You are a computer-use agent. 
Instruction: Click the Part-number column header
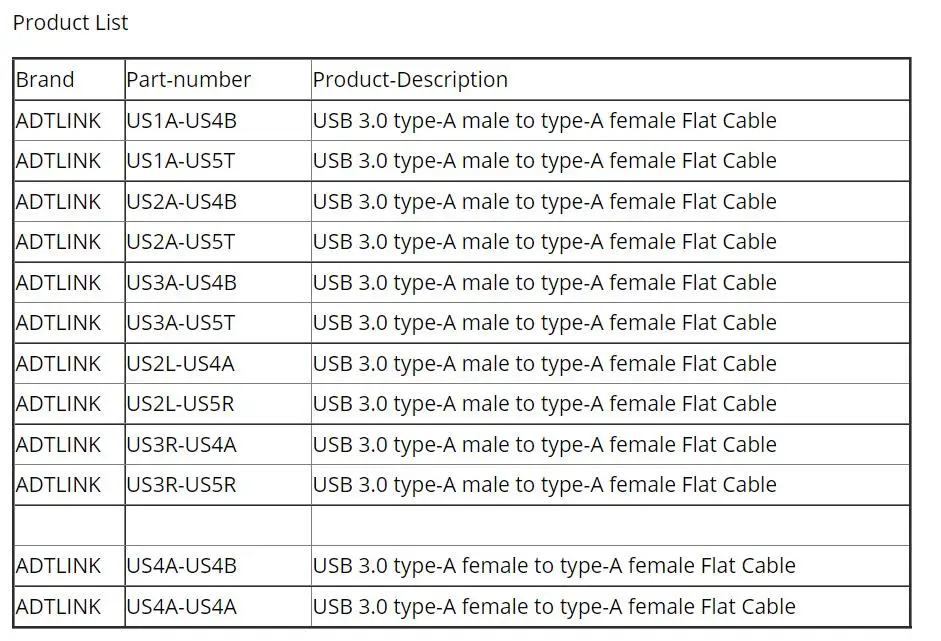(188, 80)
